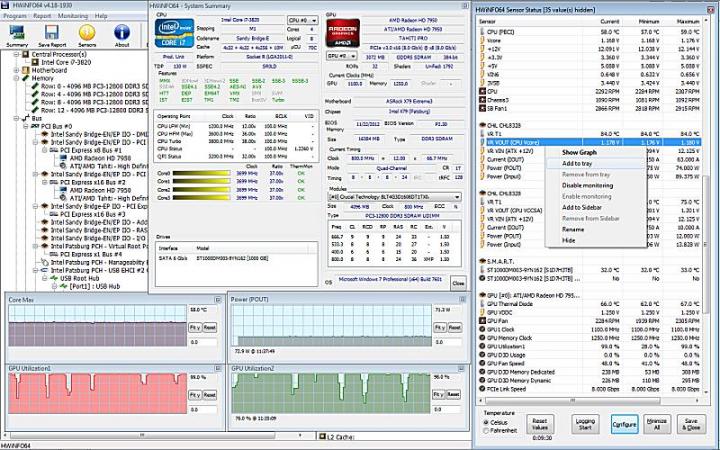The image size is (720, 450).
Task: Open the GPU #0 selector dropdown
Action: pyautogui.click(x=341, y=56)
